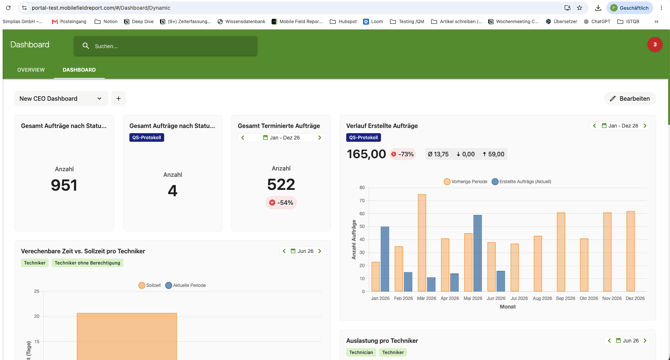This screenshot has height=360, width=670.
Task: Open the Notion bookmarks folder
Action: 106,21
